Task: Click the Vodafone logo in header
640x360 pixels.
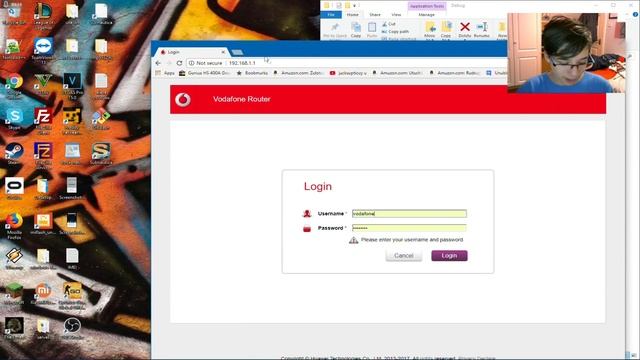Action: 183,100
